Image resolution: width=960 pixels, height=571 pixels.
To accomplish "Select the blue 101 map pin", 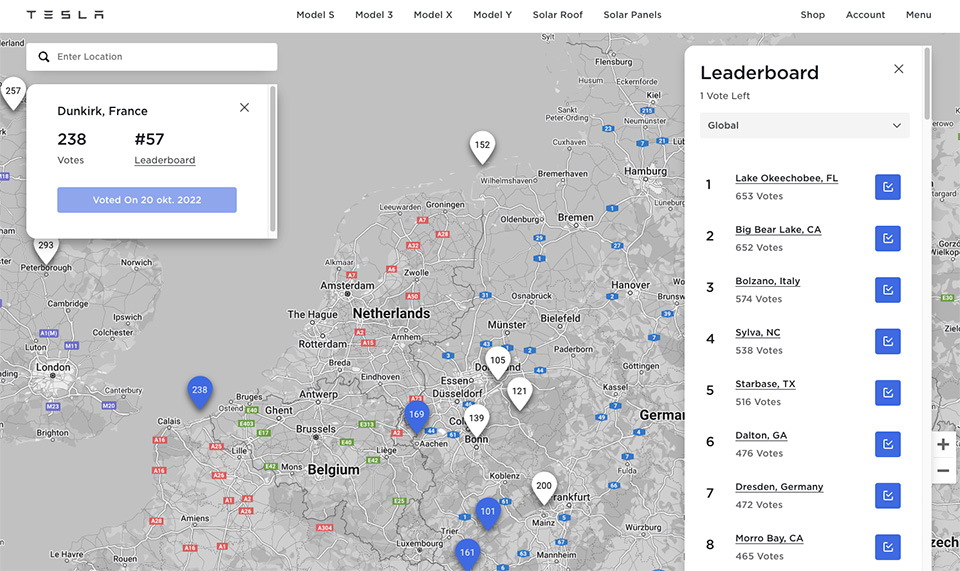I will tap(488, 513).
